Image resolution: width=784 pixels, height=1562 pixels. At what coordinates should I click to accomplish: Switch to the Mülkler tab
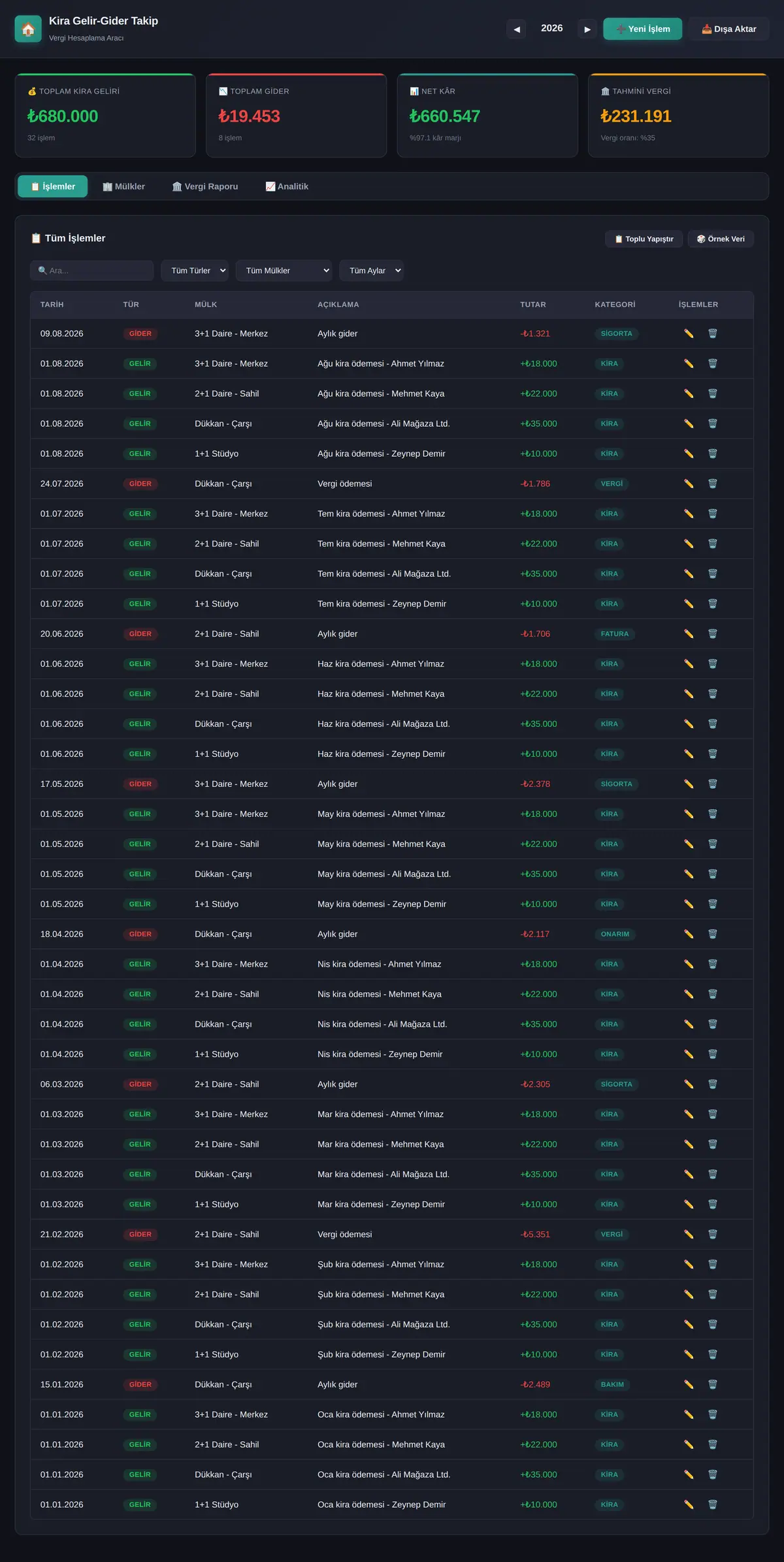coord(124,187)
